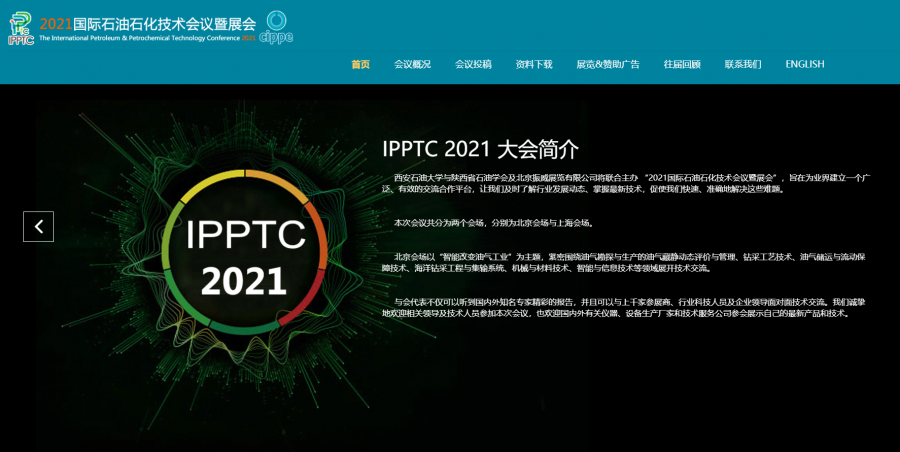The width and height of the screenshot is (900, 452).
Task: Open the 往届回顾 menu item
Action: coord(682,64)
